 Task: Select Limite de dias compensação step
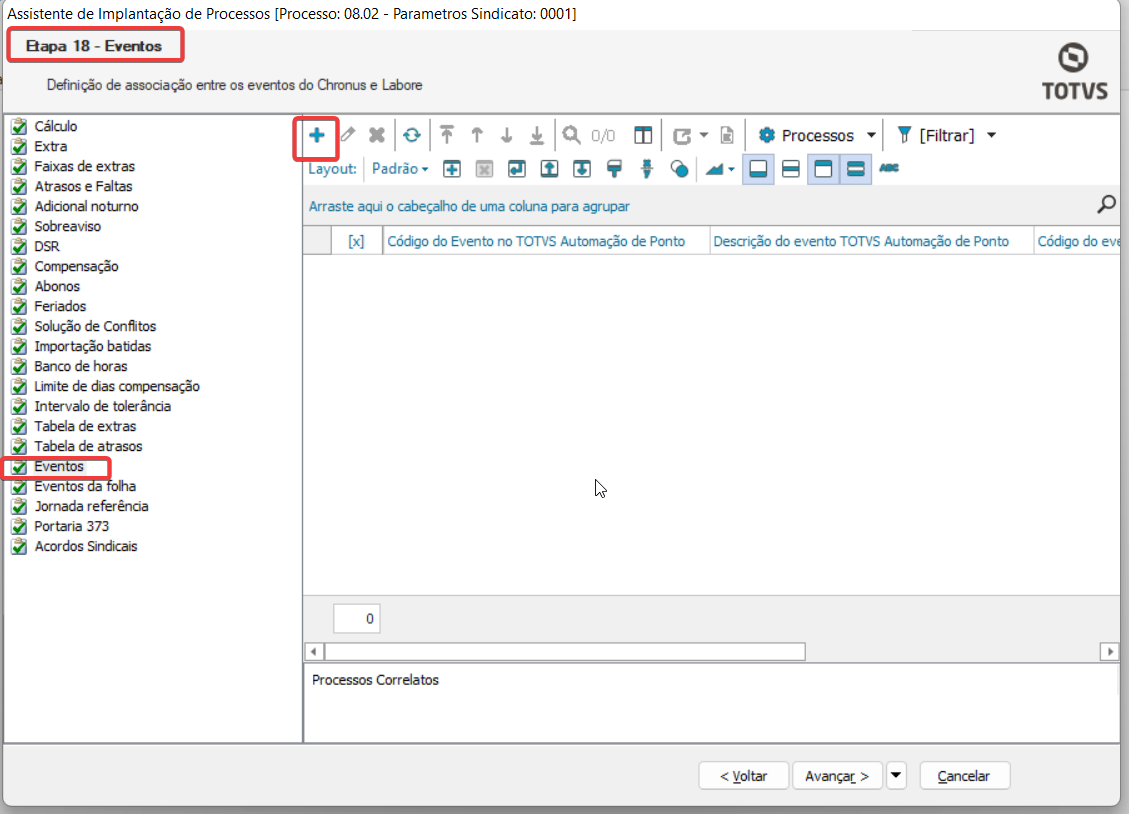[x=117, y=386]
